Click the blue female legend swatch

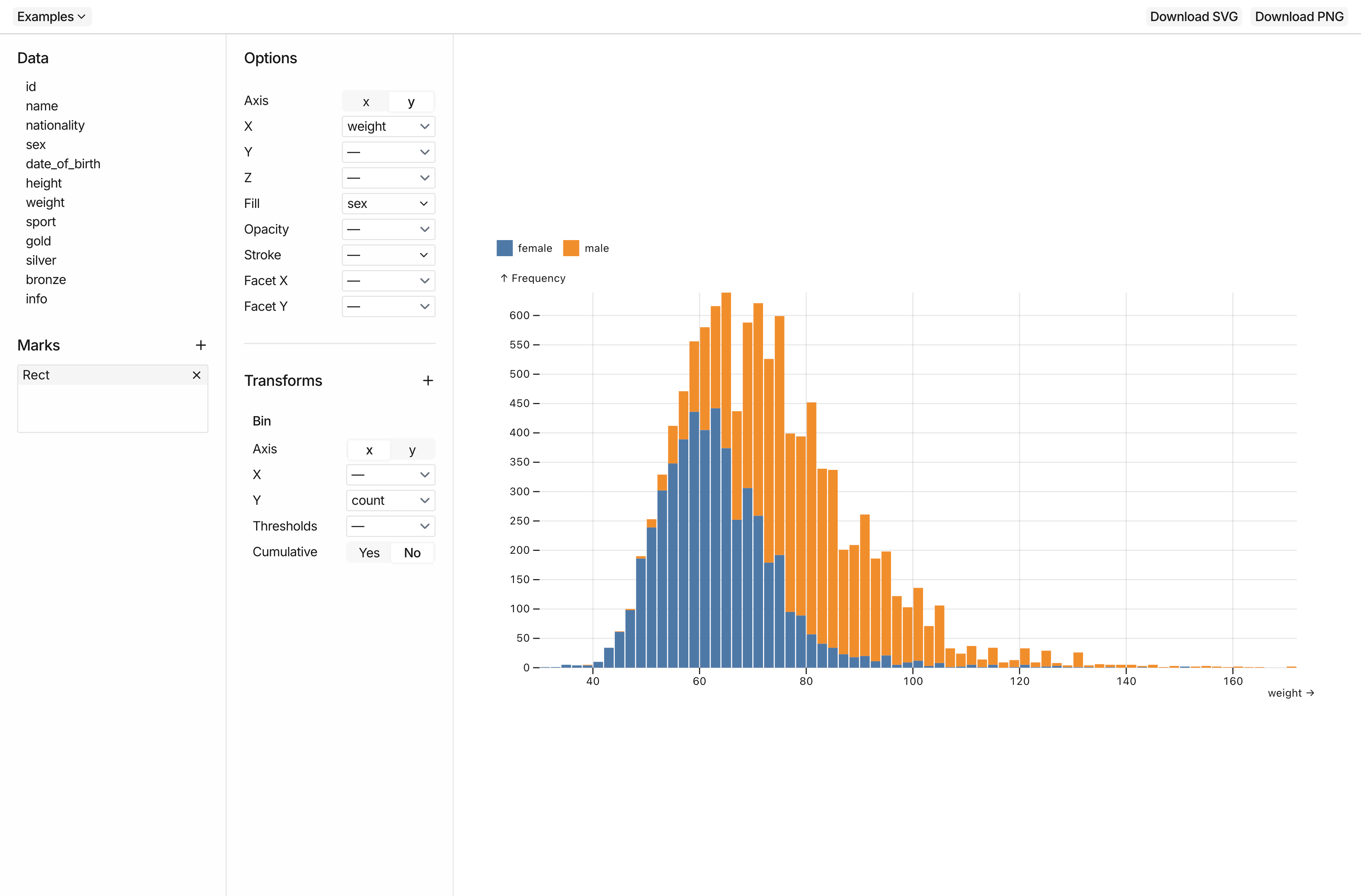click(x=504, y=248)
